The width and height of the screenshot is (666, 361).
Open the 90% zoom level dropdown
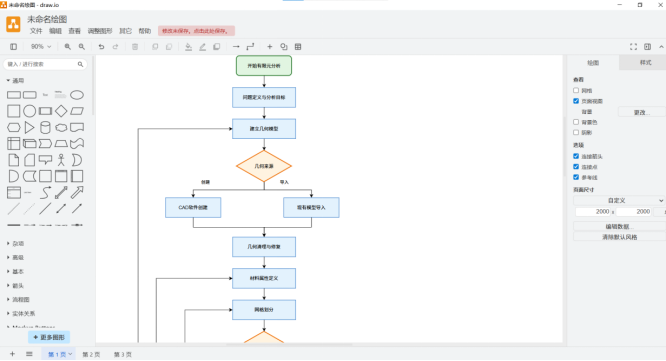pos(41,47)
